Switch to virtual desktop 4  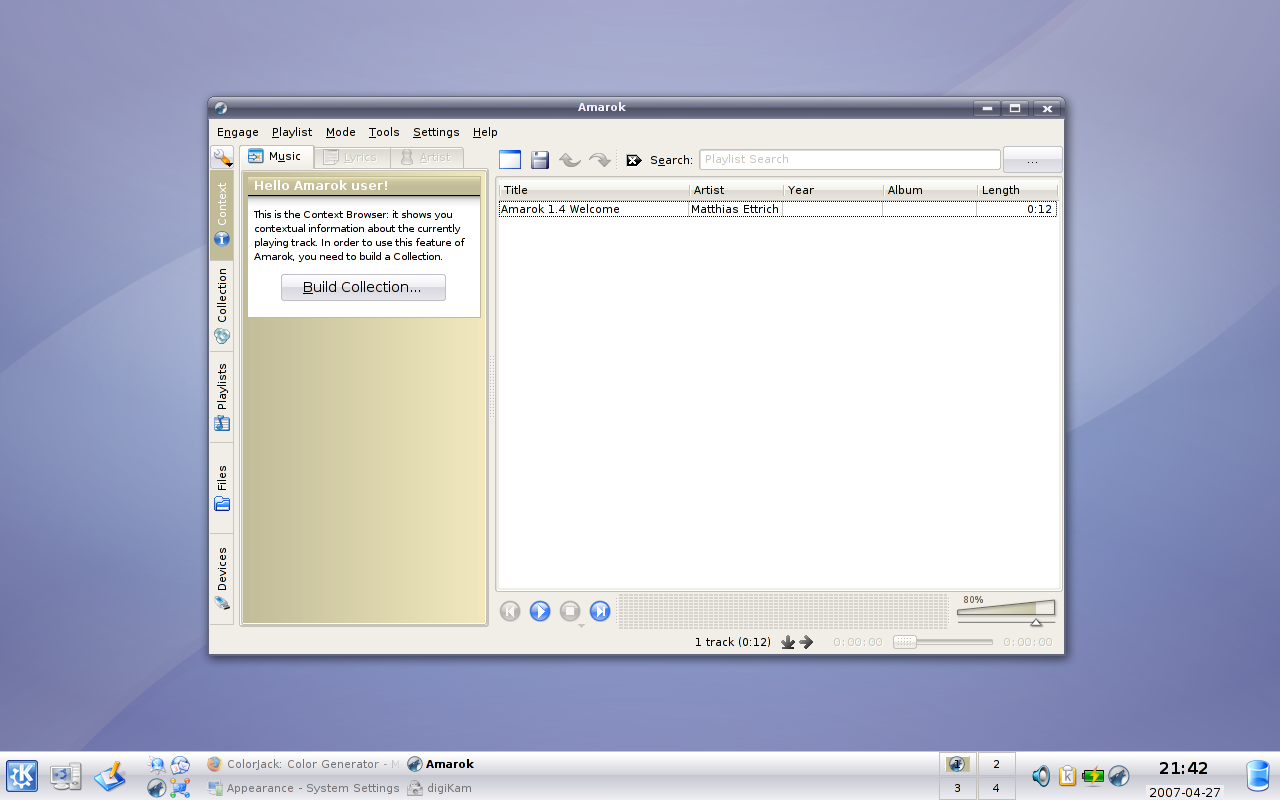996,788
